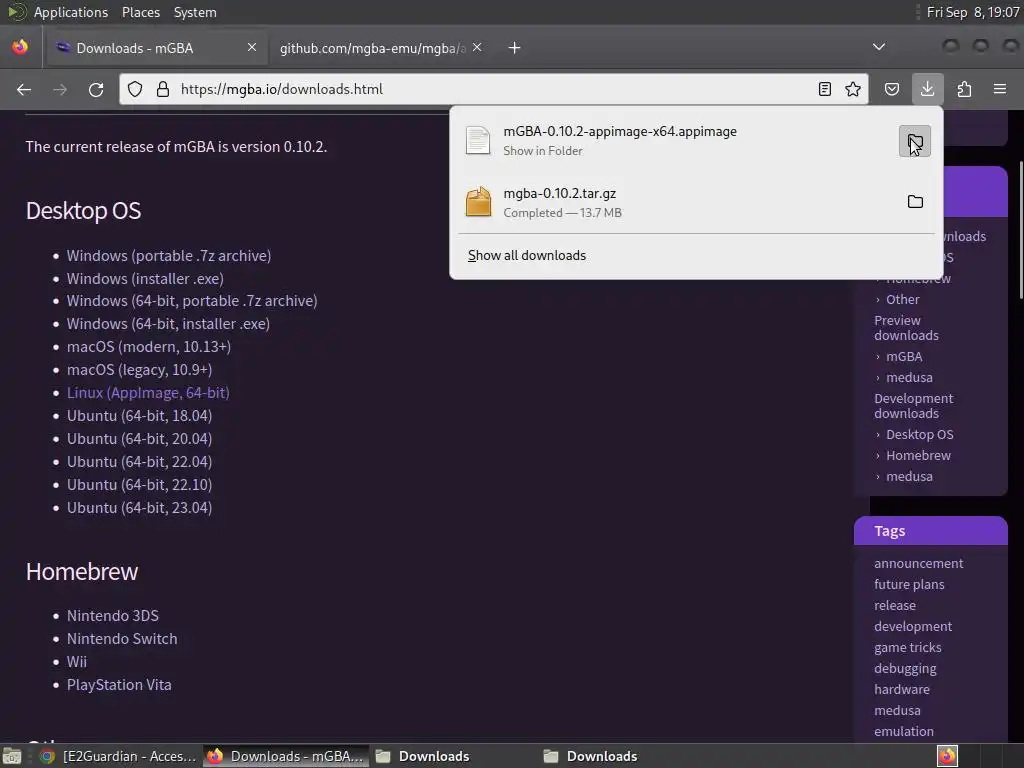The height and width of the screenshot is (768, 1024).
Task: Open the Wii homebrew link
Action: 77,662
